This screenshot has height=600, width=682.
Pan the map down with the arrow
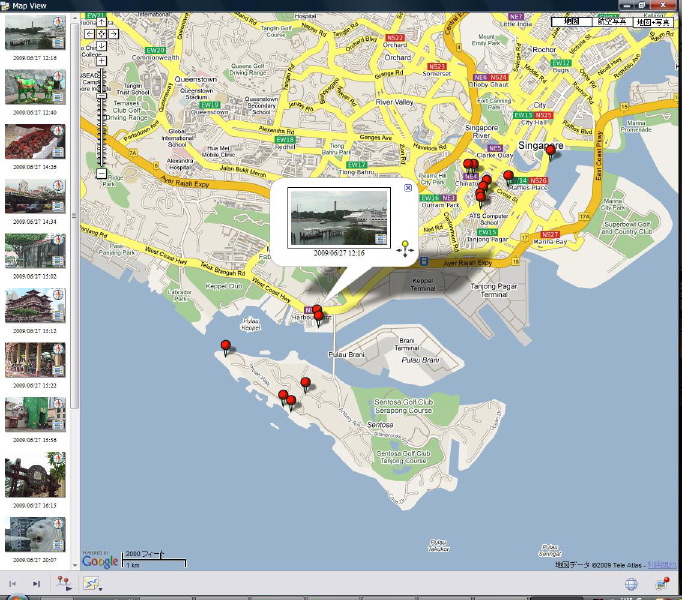(x=101, y=47)
